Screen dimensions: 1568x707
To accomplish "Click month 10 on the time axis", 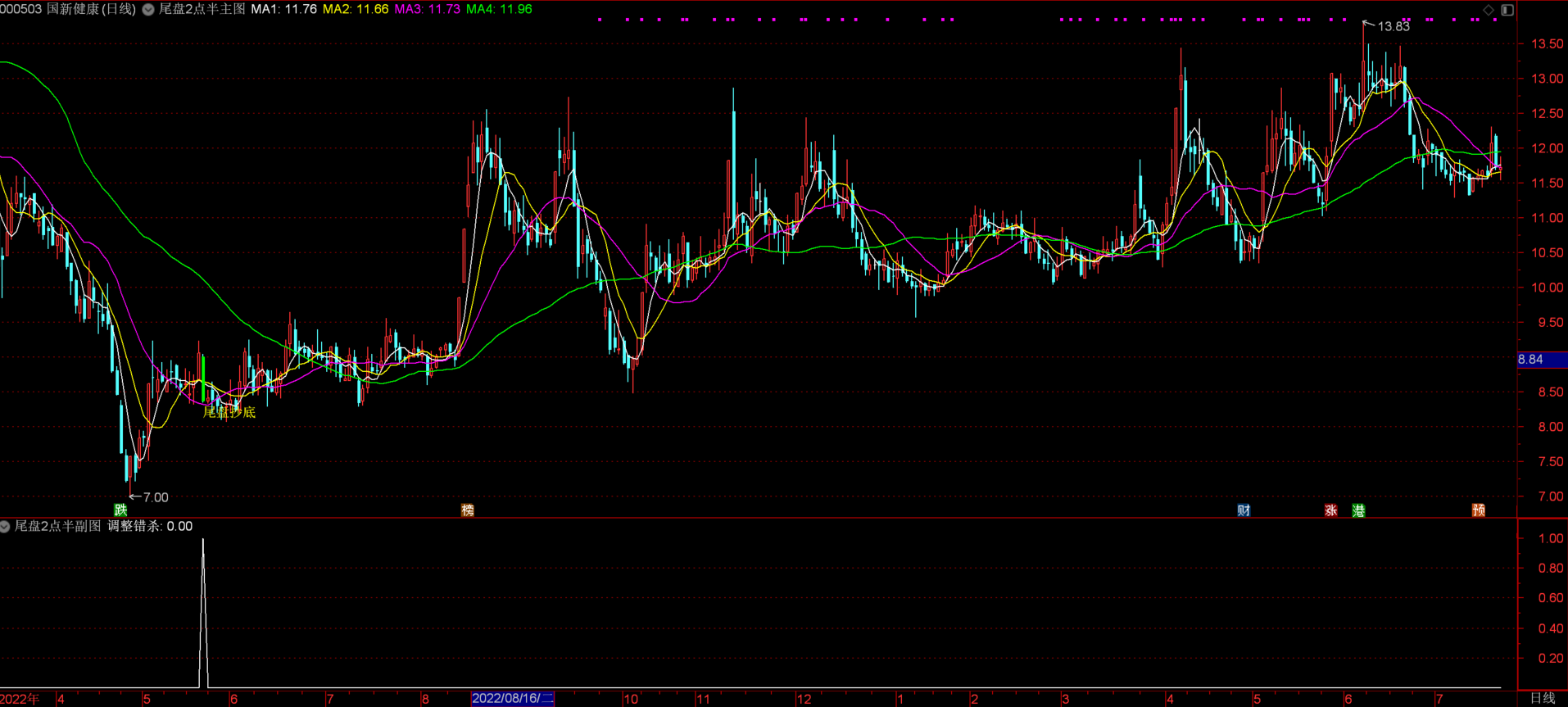I will coord(630,699).
